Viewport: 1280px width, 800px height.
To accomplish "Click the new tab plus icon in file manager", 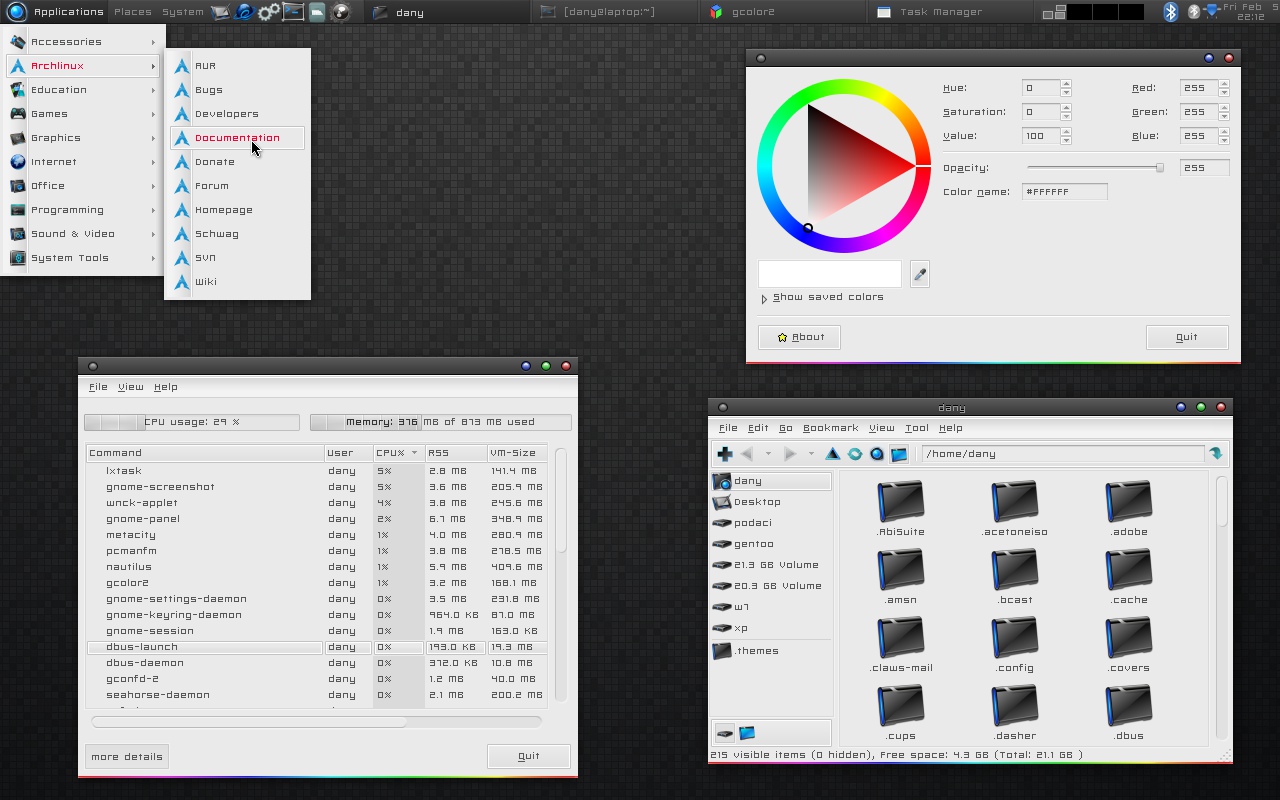I will coord(725,454).
